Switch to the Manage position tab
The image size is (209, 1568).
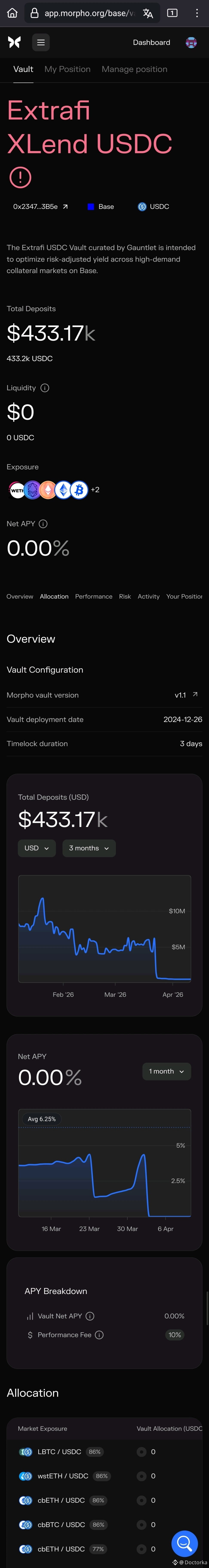[x=135, y=69]
